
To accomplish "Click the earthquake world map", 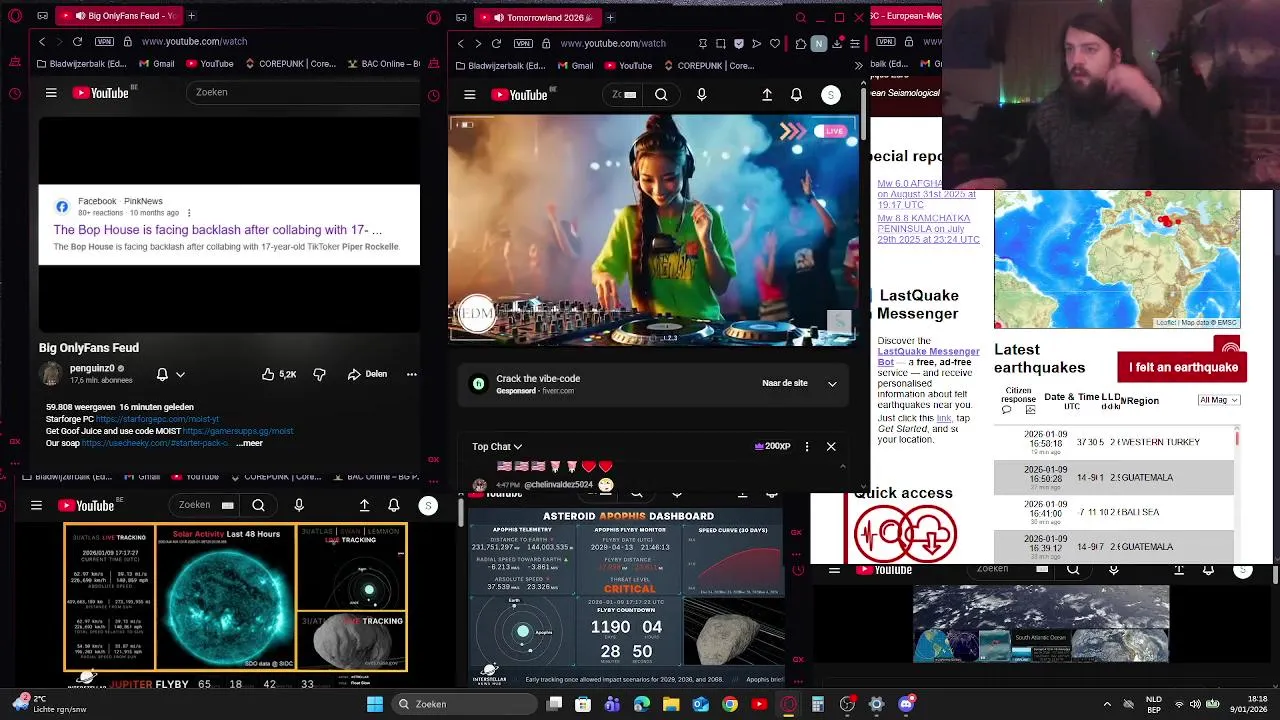I will (1117, 259).
